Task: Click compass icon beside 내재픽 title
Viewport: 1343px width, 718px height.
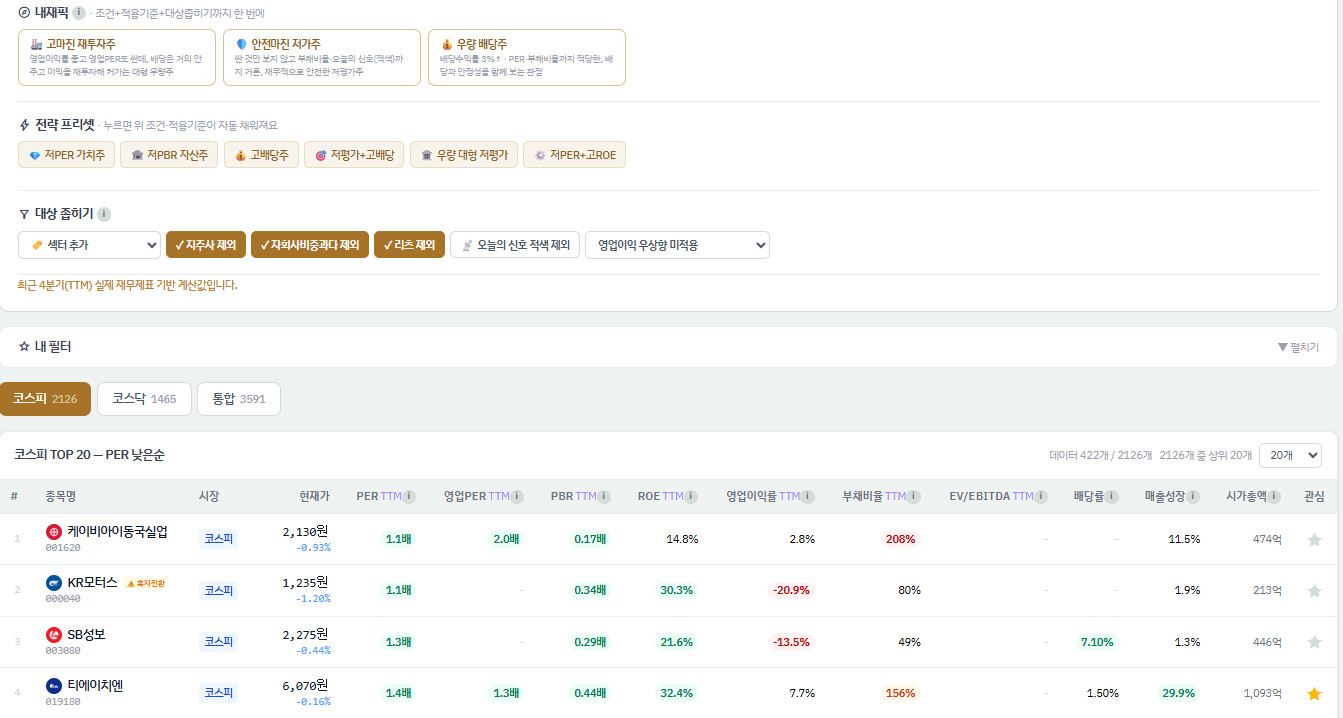Action: [x=25, y=13]
